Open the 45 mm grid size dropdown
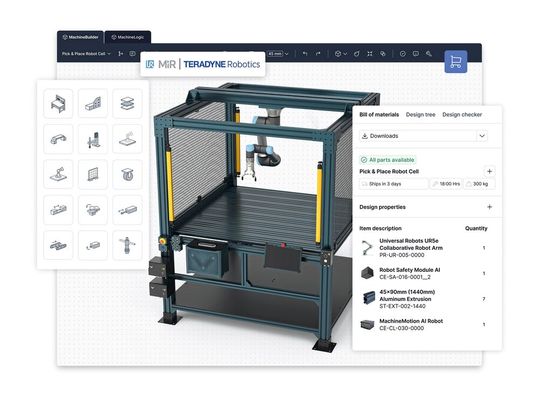 click(278, 54)
